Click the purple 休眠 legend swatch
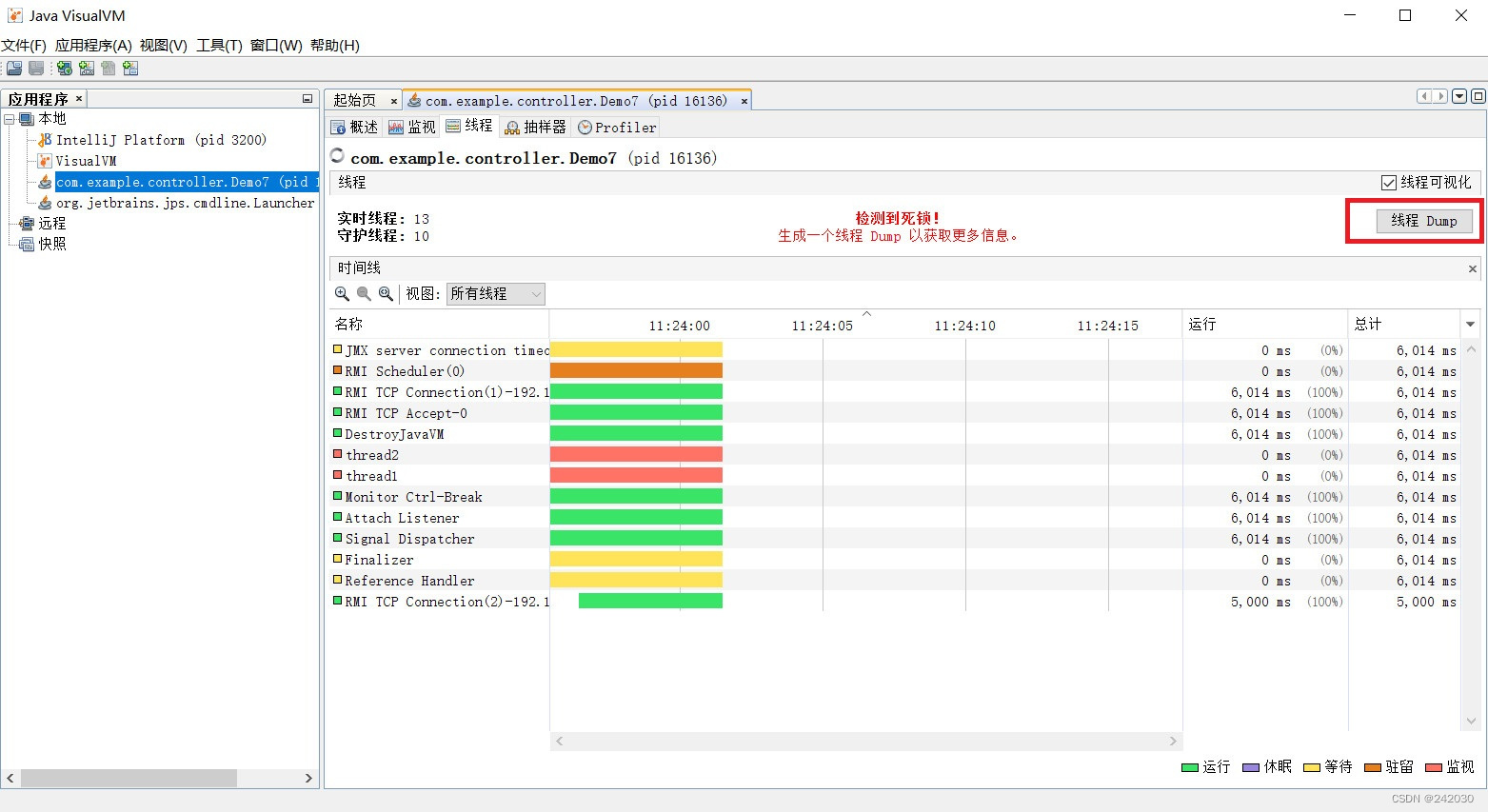1488x812 pixels. [1251, 767]
